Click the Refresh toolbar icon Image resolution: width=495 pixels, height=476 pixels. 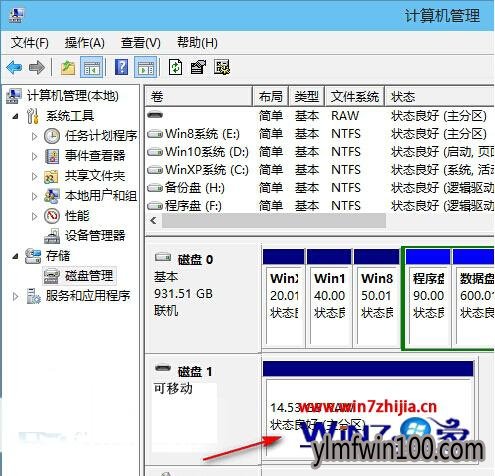click(175, 67)
